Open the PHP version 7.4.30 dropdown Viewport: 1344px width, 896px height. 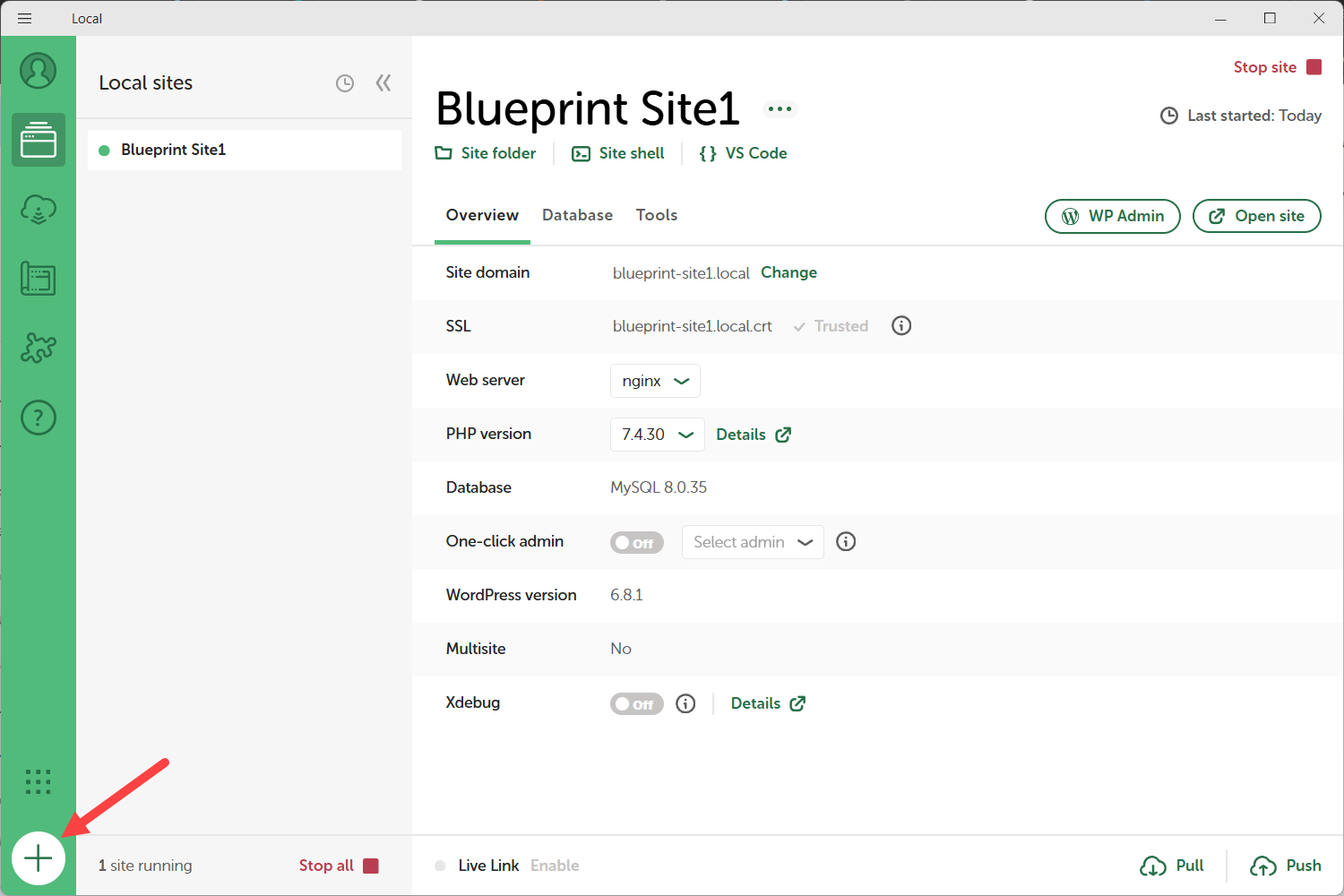tap(657, 435)
